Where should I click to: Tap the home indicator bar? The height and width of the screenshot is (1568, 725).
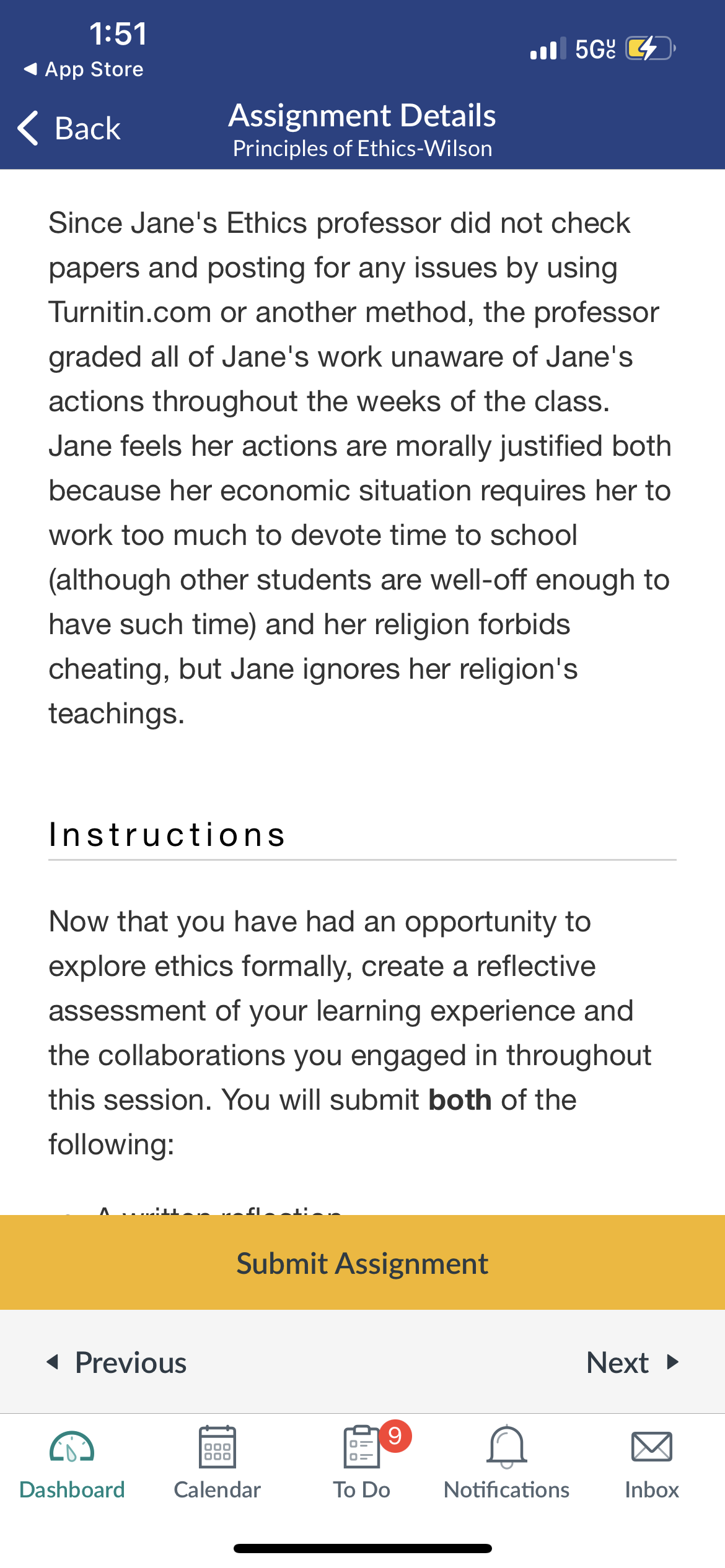tap(362, 1548)
